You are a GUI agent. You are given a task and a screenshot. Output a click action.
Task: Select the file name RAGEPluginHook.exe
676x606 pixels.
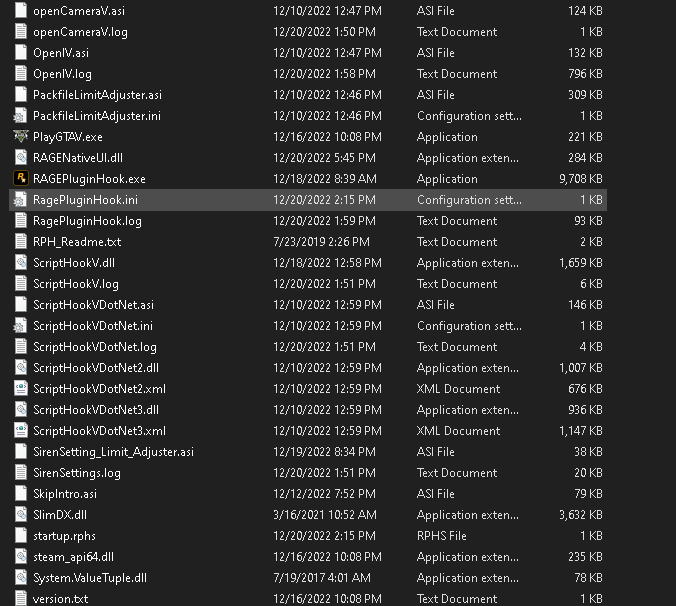pyautogui.click(x=89, y=179)
